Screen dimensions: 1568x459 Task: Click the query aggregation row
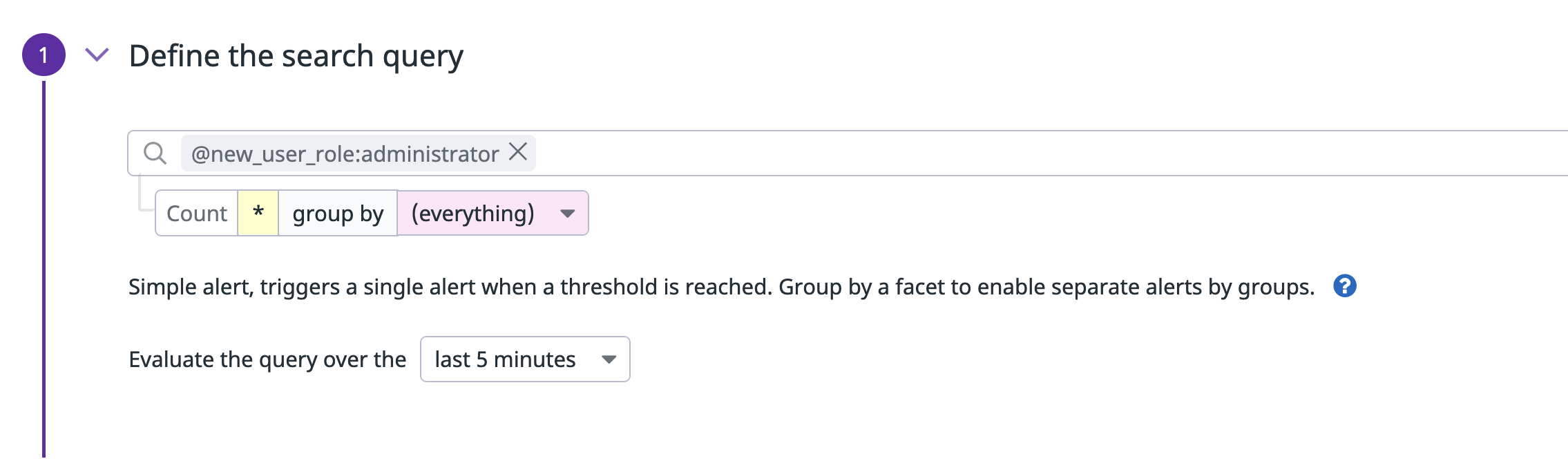pos(373,213)
